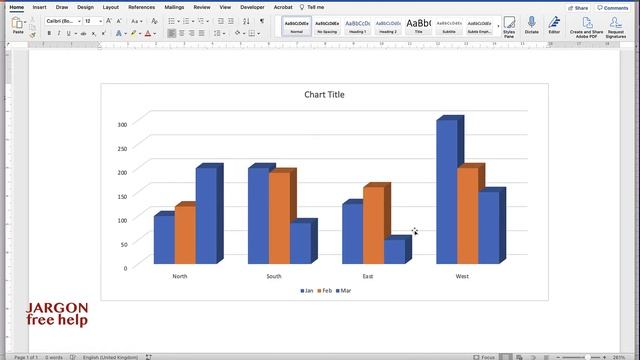Open the Layout ribbon tab
This screenshot has height=360, width=640.
(111, 7)
